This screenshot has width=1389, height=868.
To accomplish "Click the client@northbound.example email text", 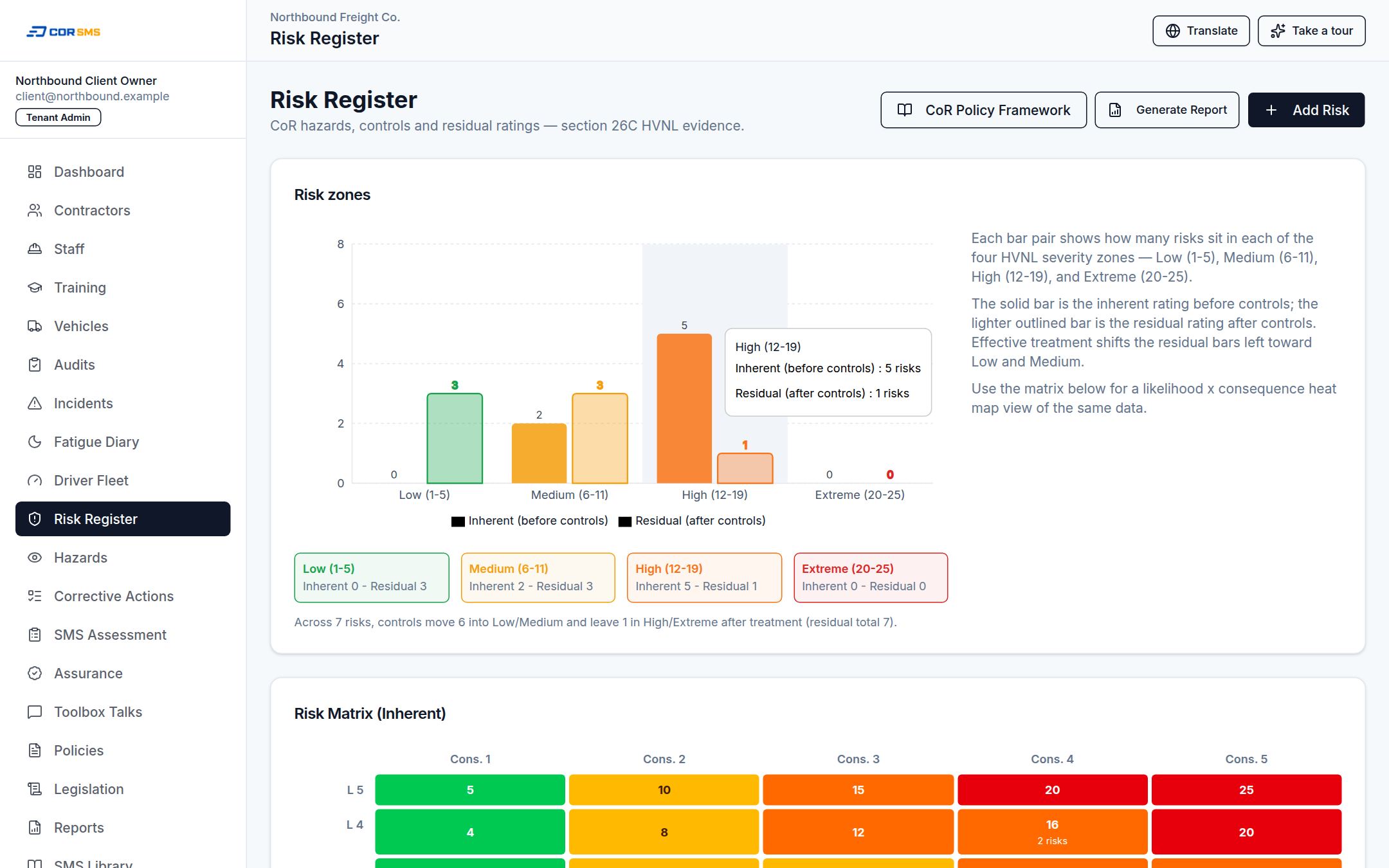I will tap(93, 96).
